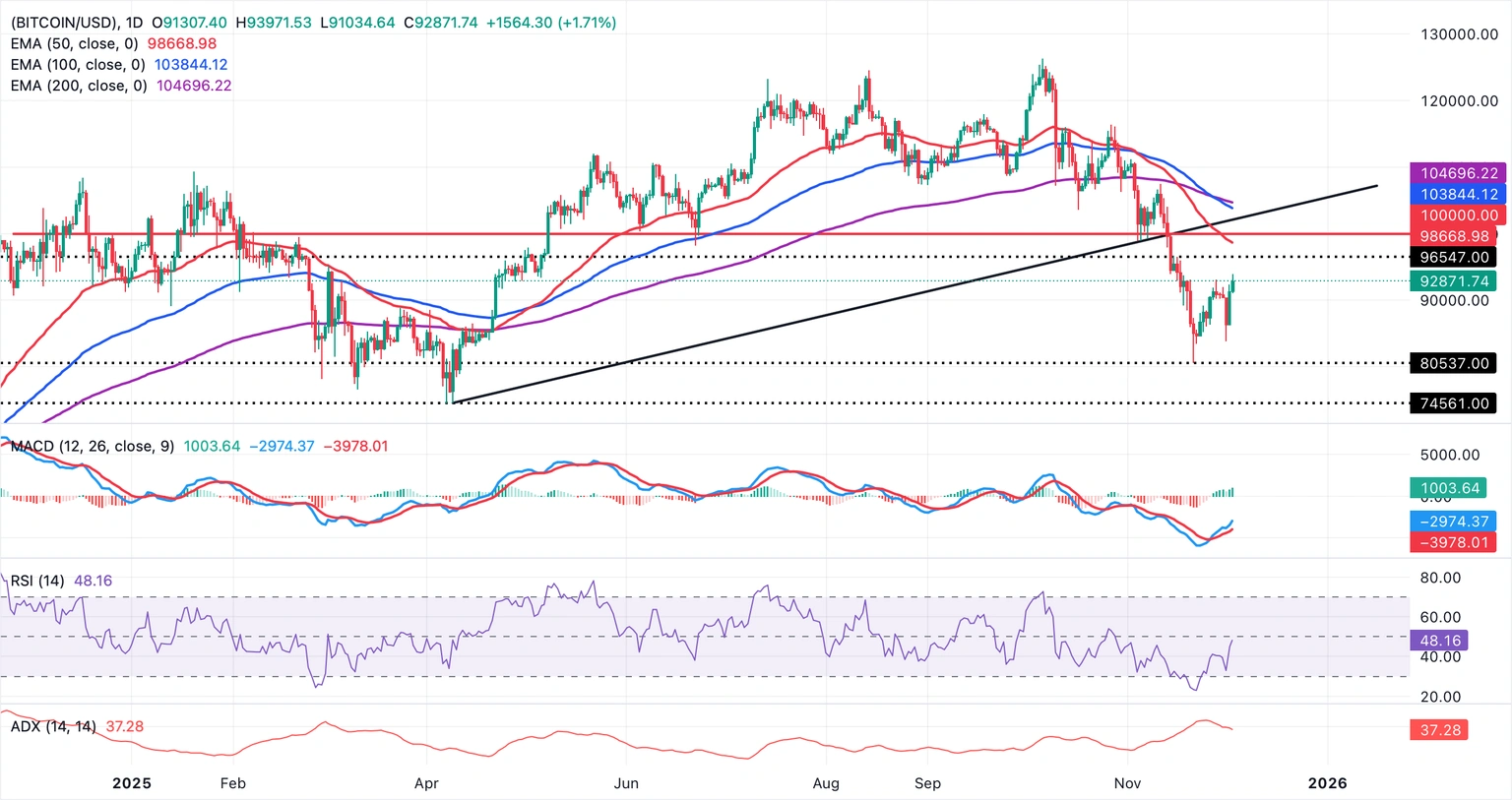Select the EMA (100, close, 0) legend entry
The image size is (1512, 800).
pos(77,64)
